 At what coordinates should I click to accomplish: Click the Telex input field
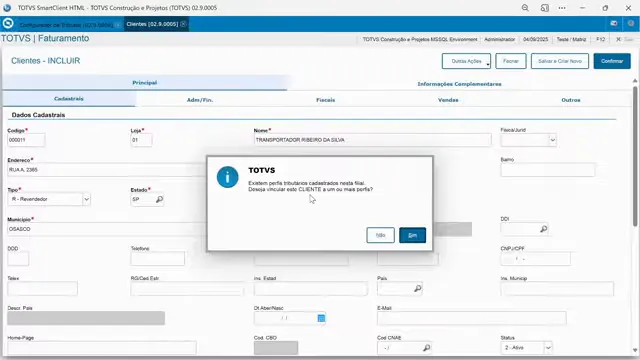click(42, 289)
